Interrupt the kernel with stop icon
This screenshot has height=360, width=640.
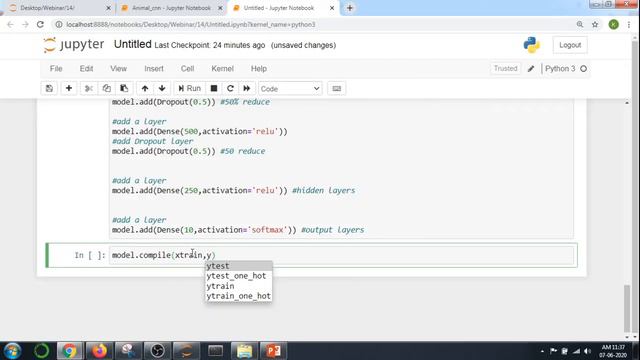tap(213, 89)
